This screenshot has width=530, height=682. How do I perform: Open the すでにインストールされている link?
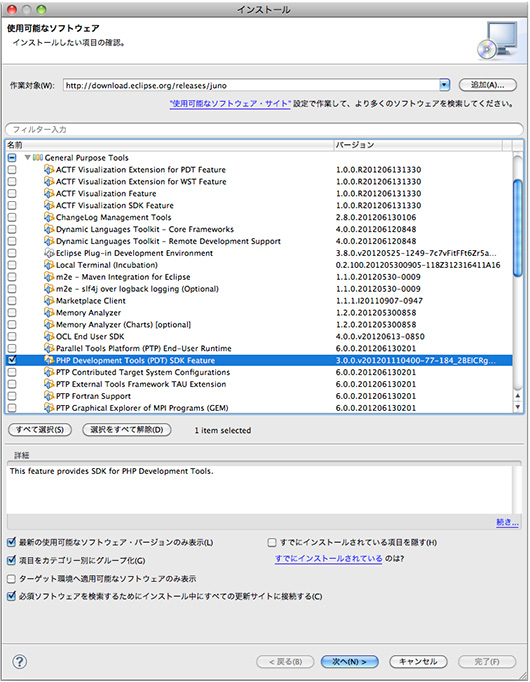328,558
